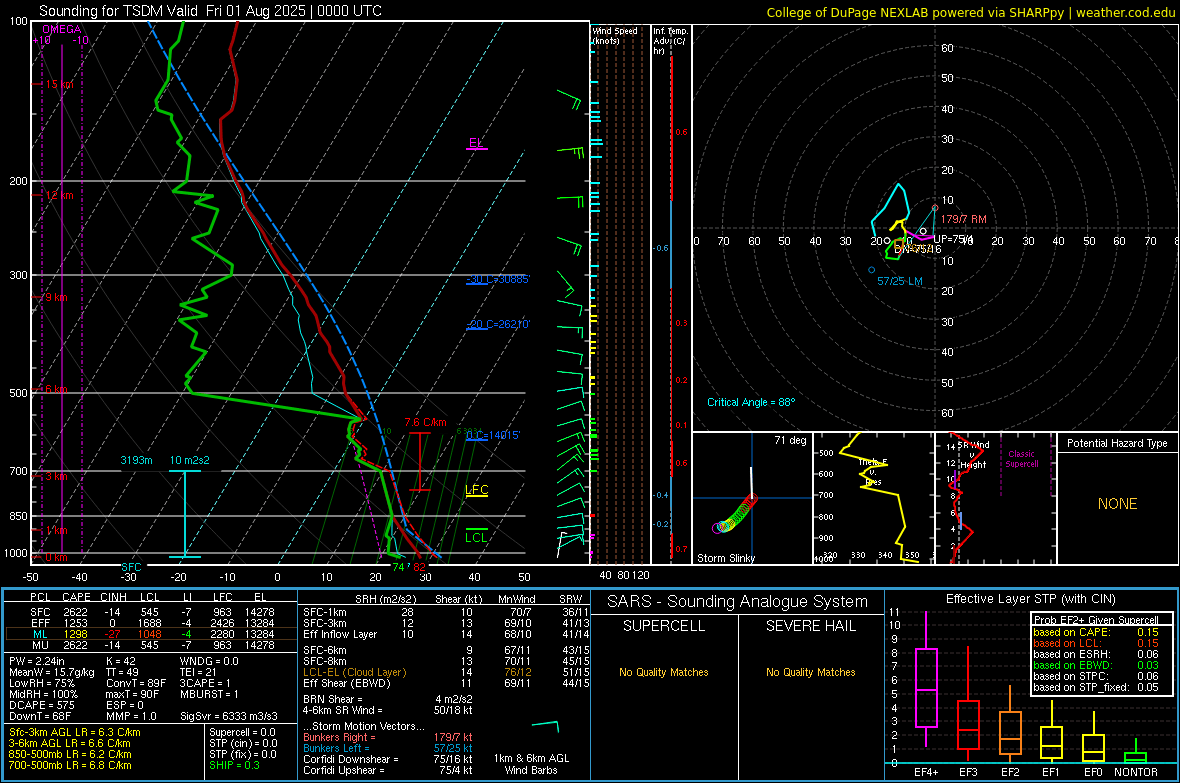Screen dimensions: 1180x783
Task: Click the red surface temperature '82' value
Action: (x=419, y=567)
